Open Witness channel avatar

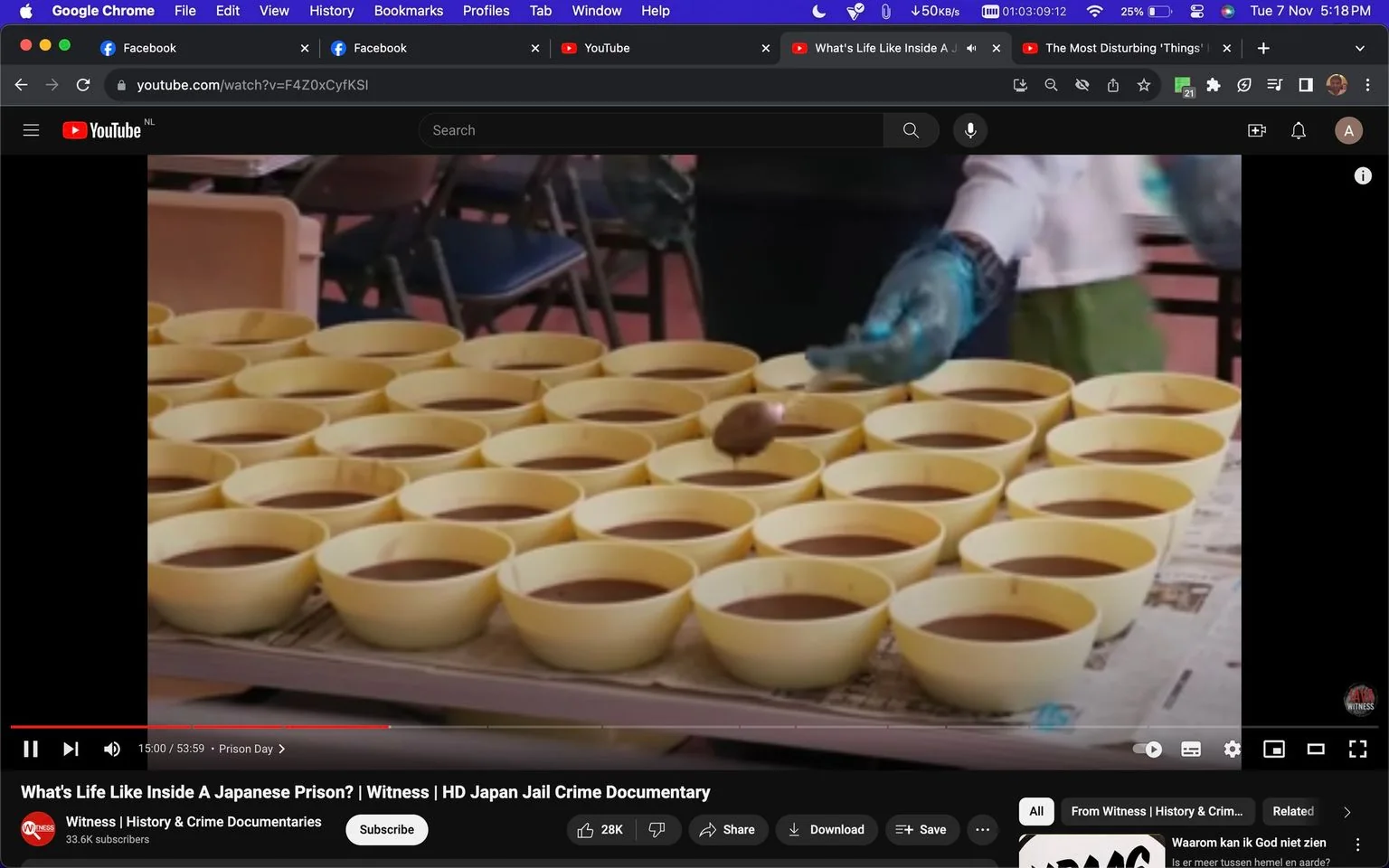[x=38, y=829]
